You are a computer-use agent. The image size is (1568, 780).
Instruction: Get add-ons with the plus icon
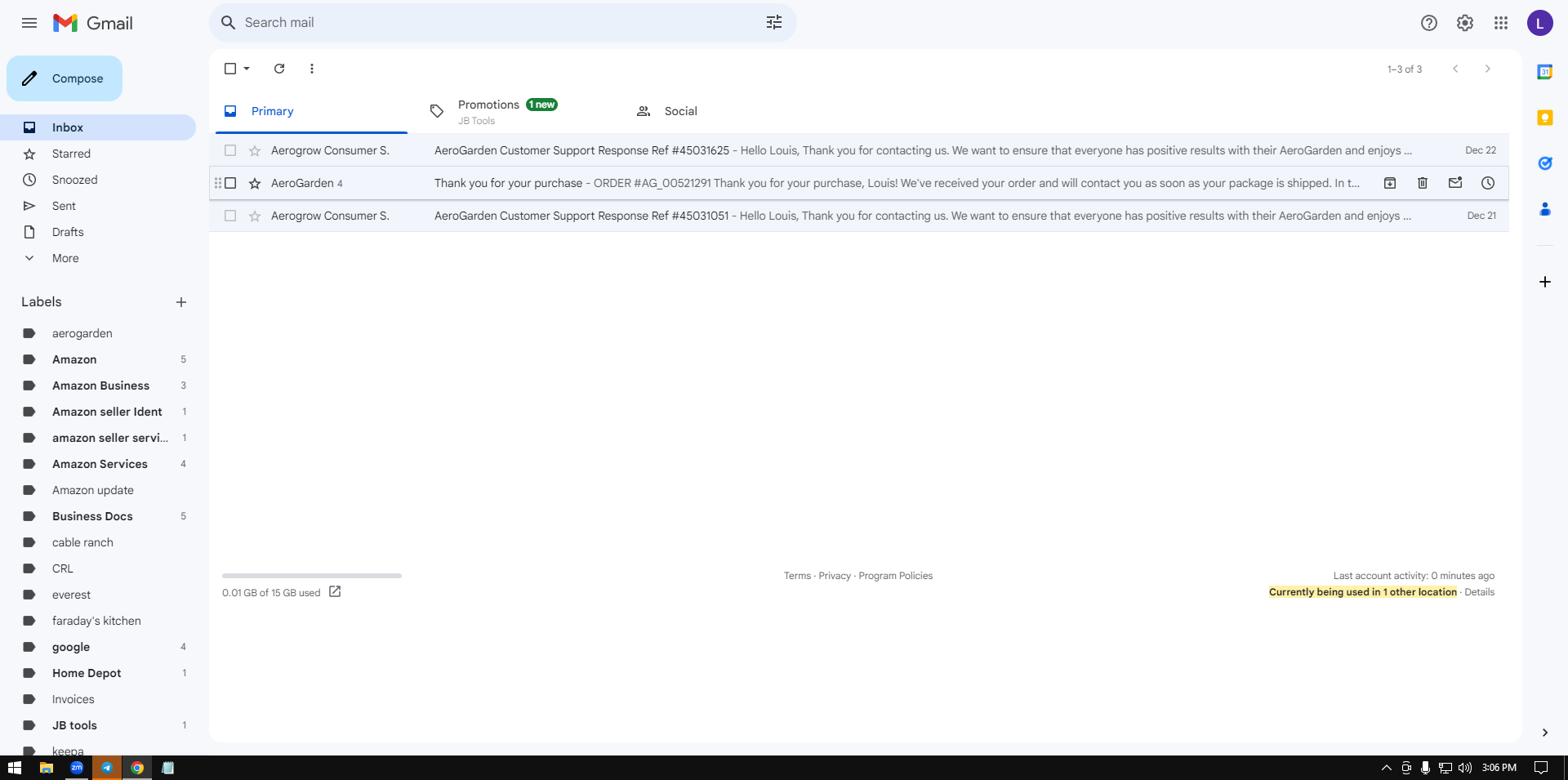(1545, 282)
